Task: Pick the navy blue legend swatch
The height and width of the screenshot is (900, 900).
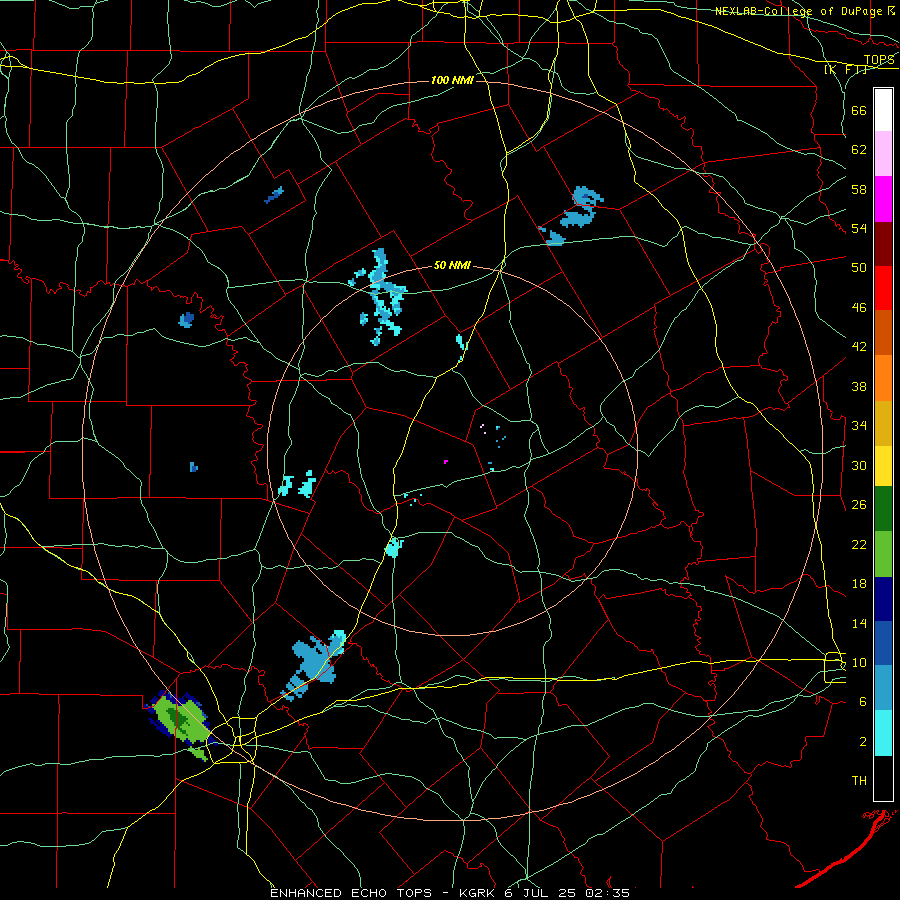Action: pos(883,599)
